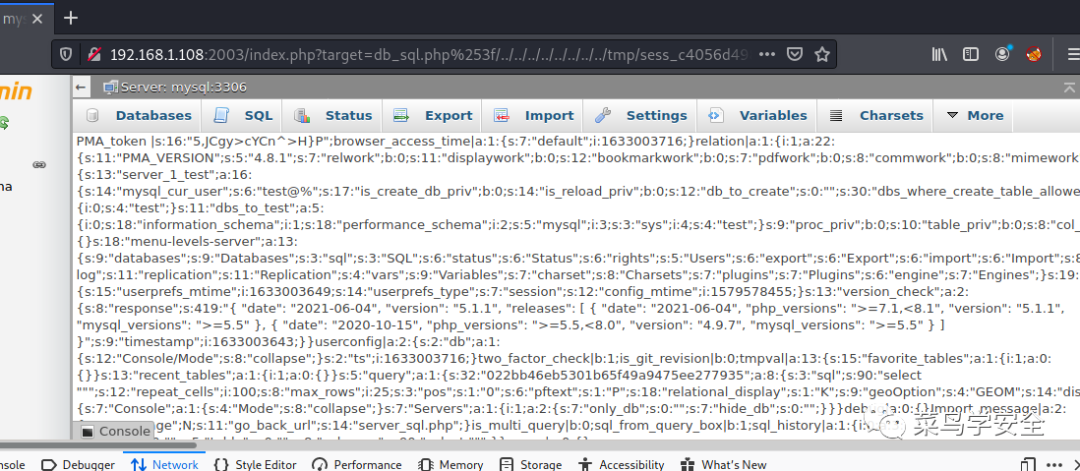Screen dimensions: 1080x471
Task: Open the What's New devtools tab
Action: coord(724,465)
